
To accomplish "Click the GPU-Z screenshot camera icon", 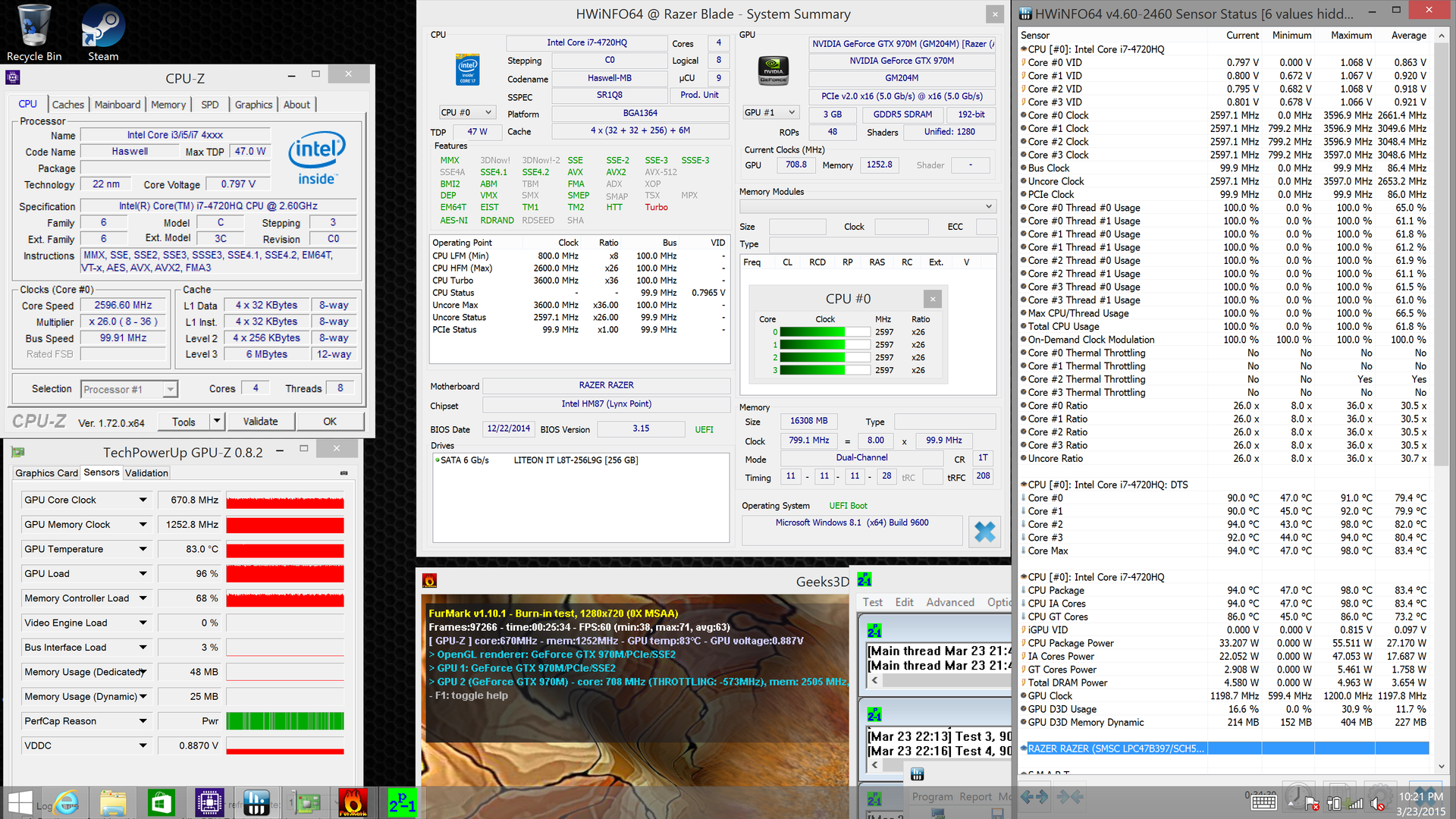I will pos(344,472).
